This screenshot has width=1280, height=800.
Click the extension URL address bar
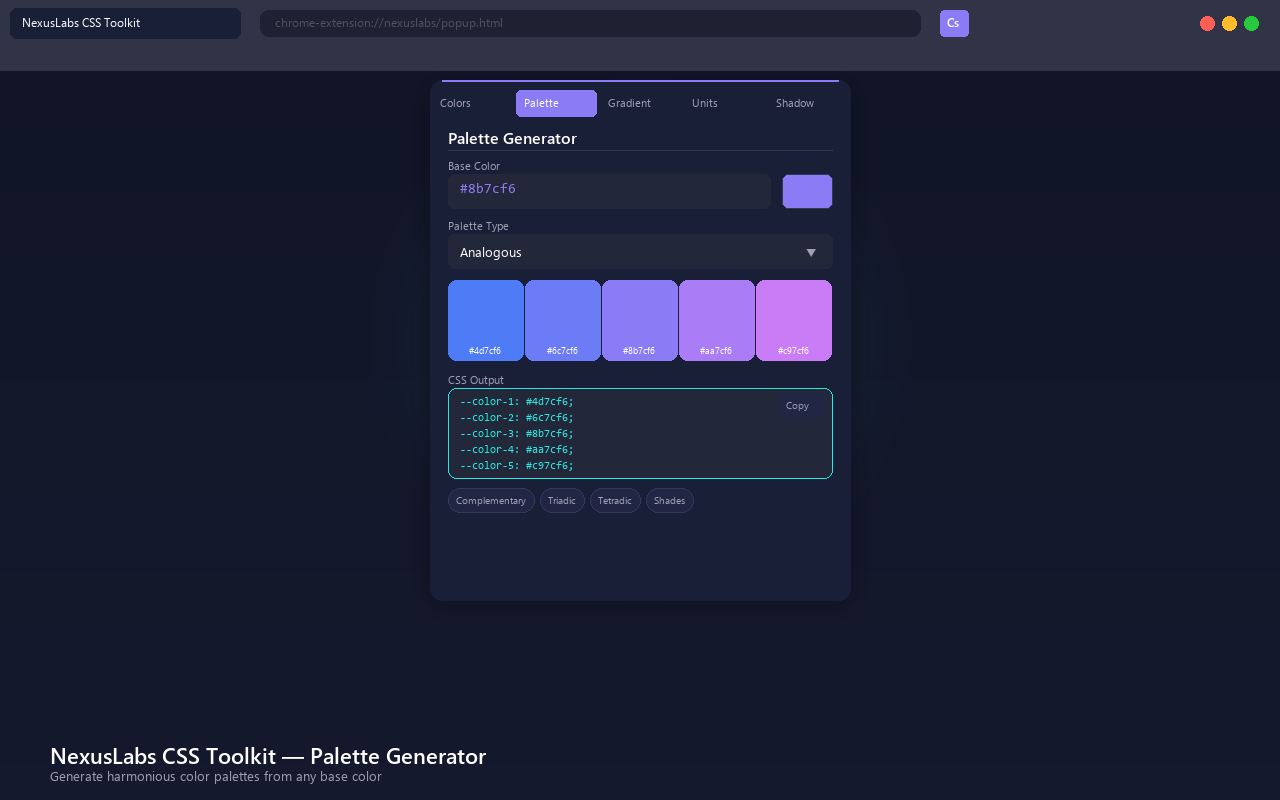(x=590, y=23)
